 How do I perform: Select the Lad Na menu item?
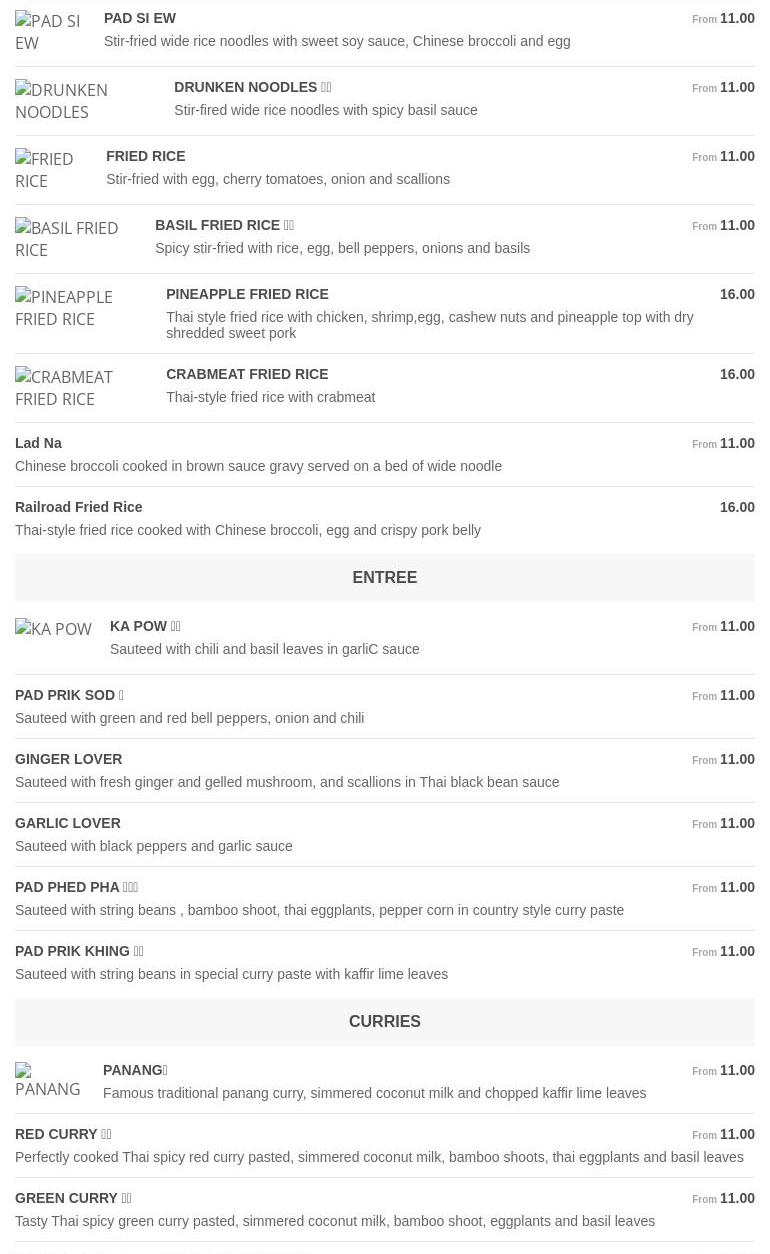pyautogui.click(x=39, y=443)
